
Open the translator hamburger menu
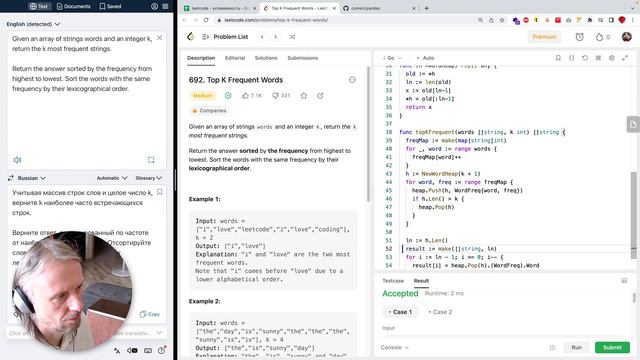tap(165, 6)
